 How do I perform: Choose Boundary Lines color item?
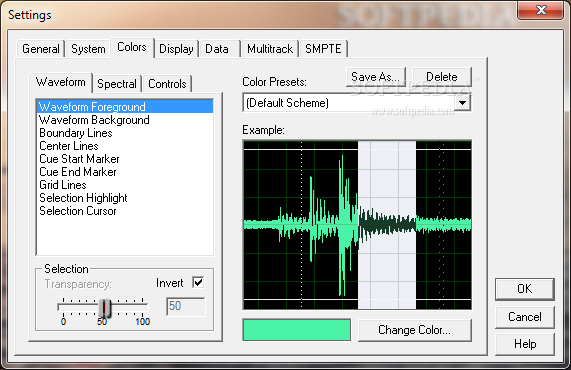click(125, 133)
